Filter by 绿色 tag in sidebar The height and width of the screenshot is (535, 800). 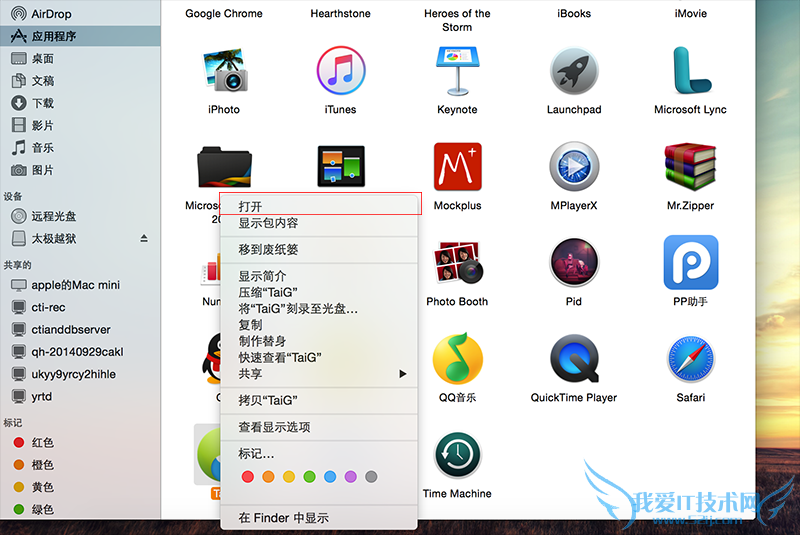click(x=80, y=509)
